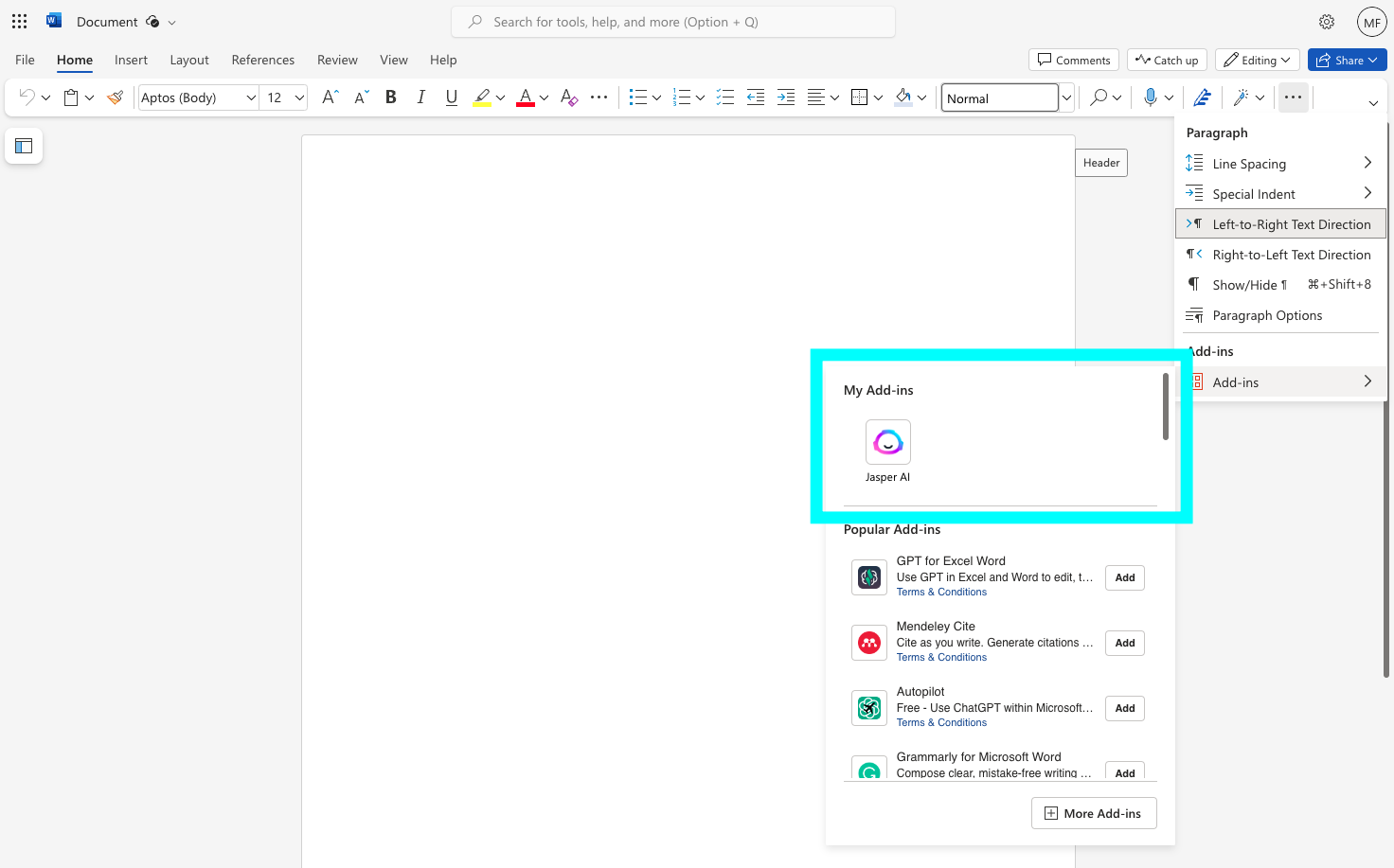Select Left-to-Right Text Direction
This screenshot has width=1394, height=868.
tap(1279, 224)
